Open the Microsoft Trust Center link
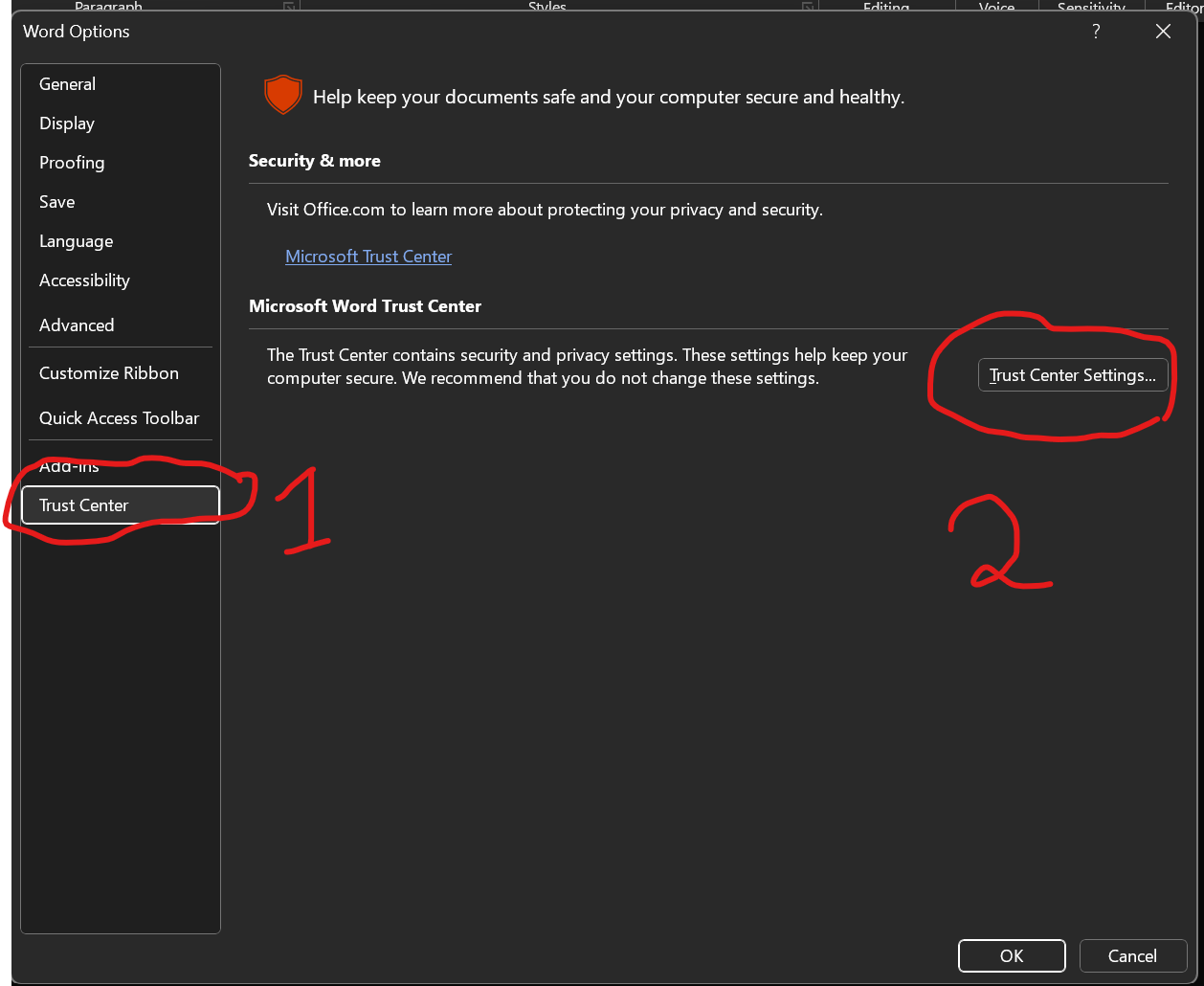Screen dimensions: 1204x986 click(x=368, y=256)
